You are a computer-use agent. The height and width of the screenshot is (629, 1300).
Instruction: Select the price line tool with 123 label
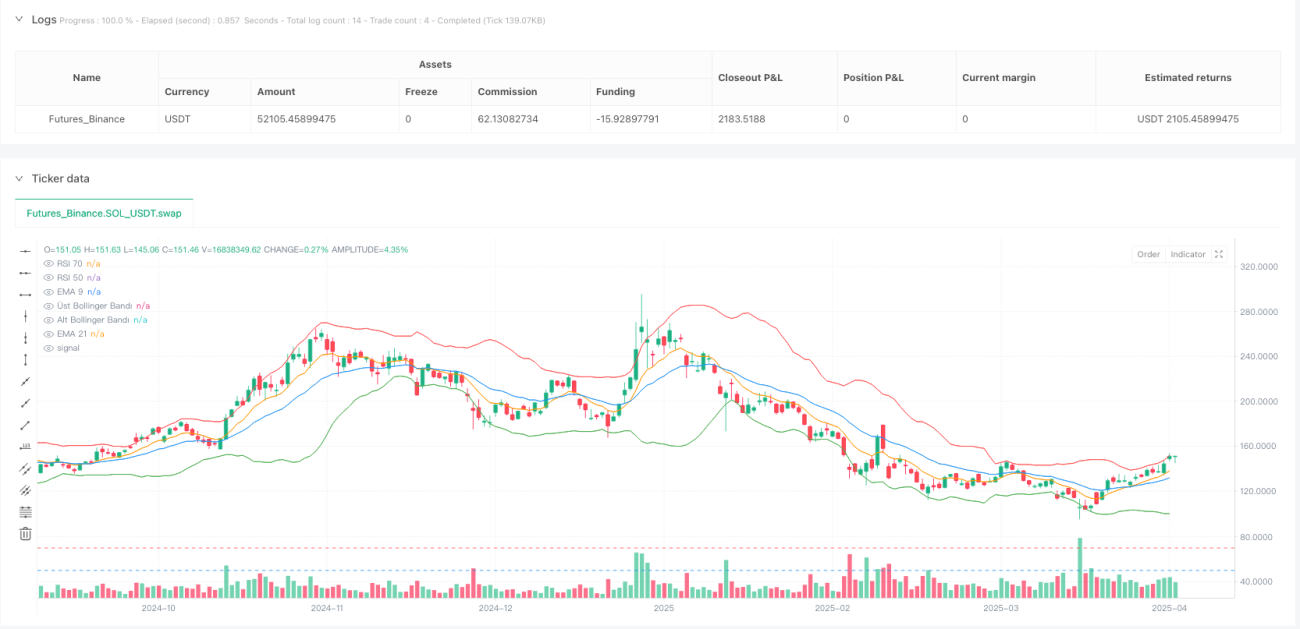click(x=25, y=447)
